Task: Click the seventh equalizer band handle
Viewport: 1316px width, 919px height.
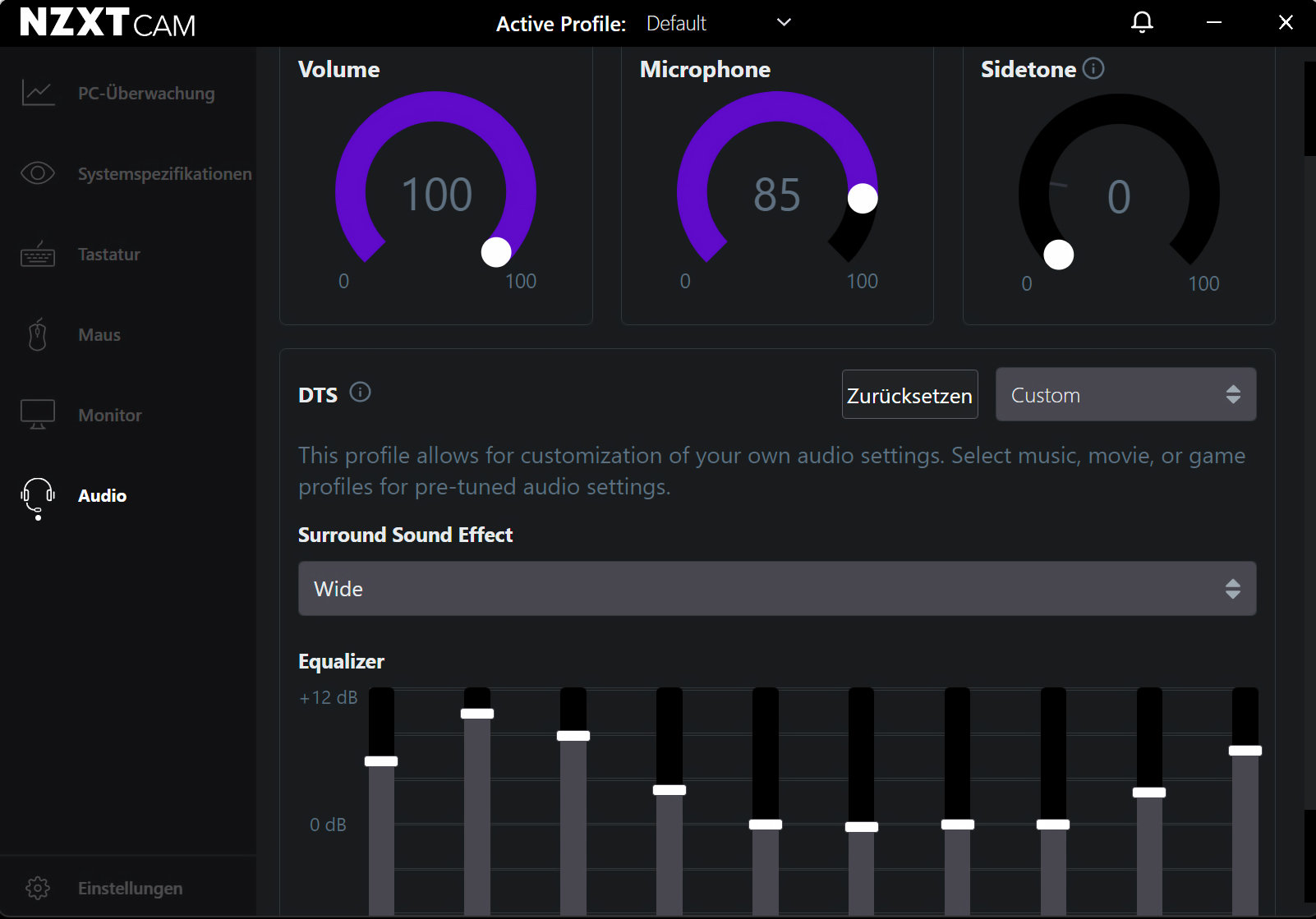Action: (x=958, y=825)
